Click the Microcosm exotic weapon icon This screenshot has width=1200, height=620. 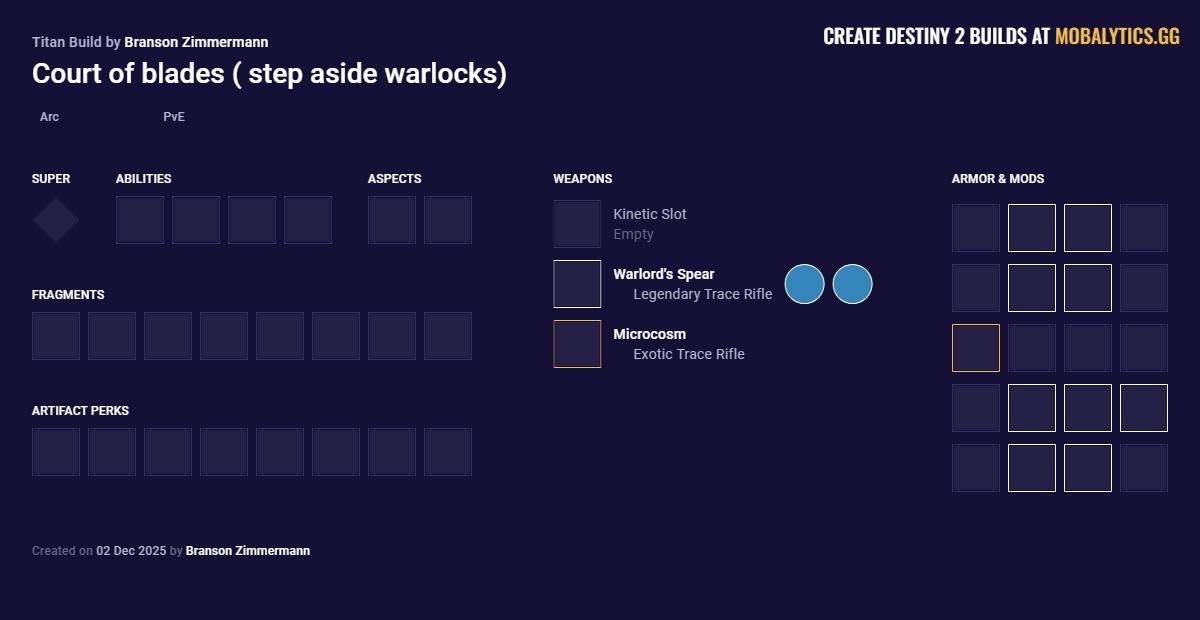pyautogui.click(x=577, y=344)
